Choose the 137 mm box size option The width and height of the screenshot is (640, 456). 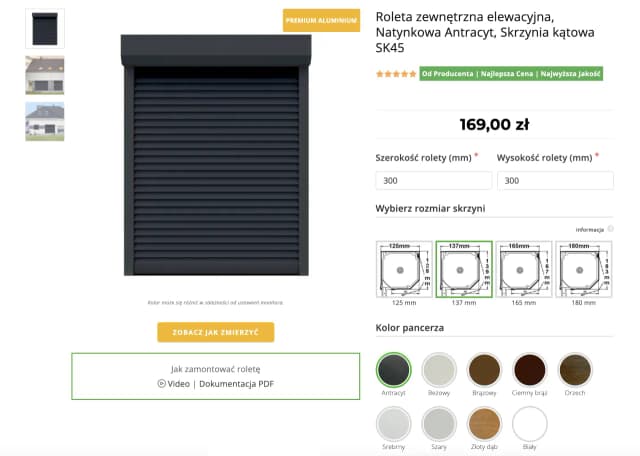coord(463,268)
